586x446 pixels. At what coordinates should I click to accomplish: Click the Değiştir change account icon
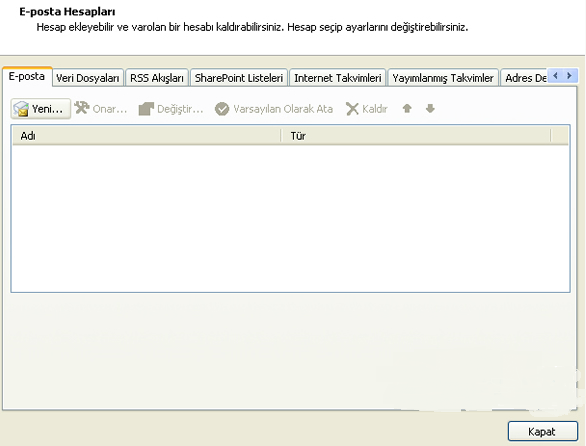pyautogui.click(x=146, y=109)
